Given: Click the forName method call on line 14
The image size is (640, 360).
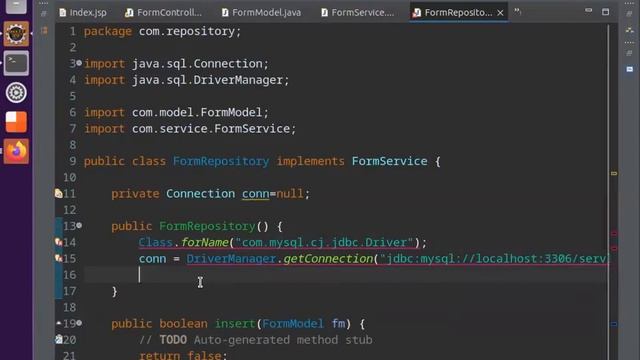Looking at the screenshot, I should click(204, 242).
